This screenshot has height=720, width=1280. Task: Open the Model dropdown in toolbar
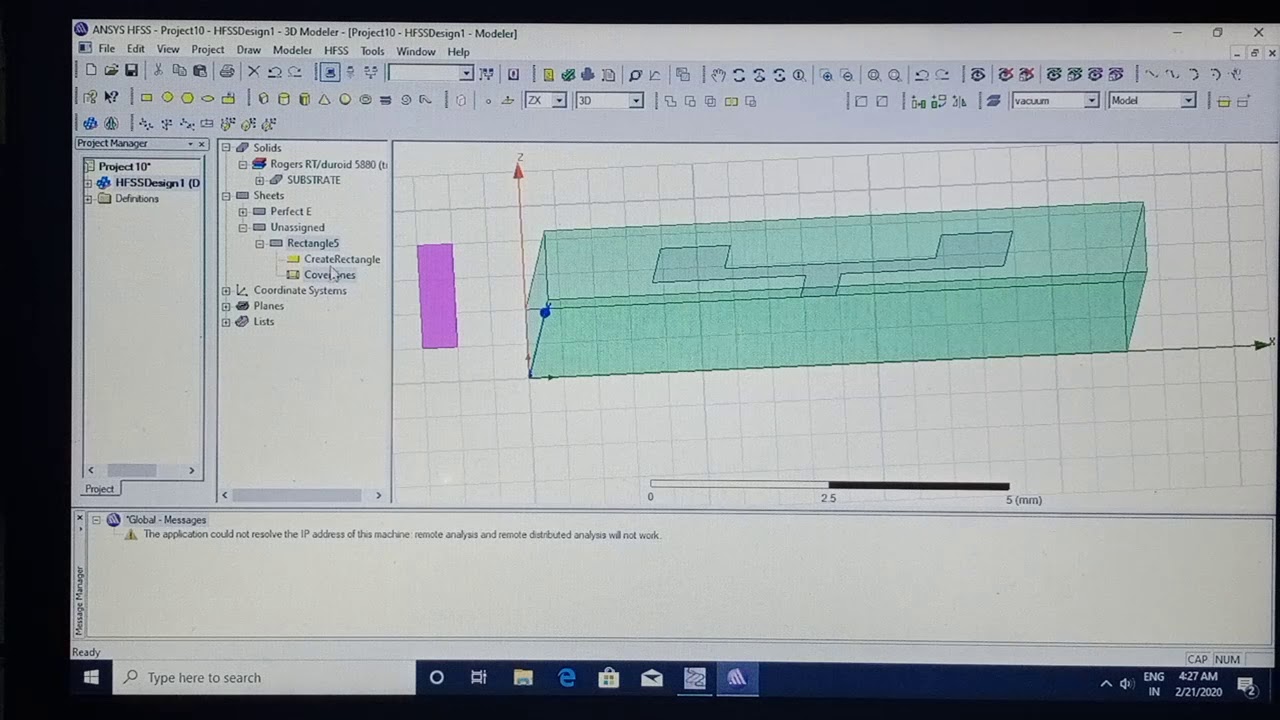coord(1188,100)
